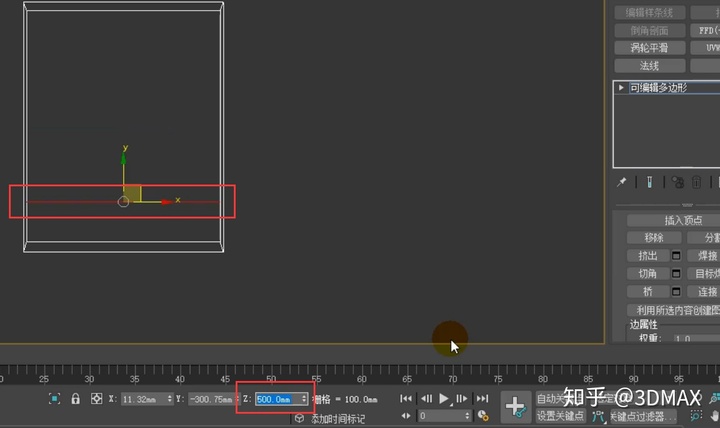Image resolution: width=720 pixels, height=428 pixels.
Task: Click the 移除 remove button
Action: 654,238
